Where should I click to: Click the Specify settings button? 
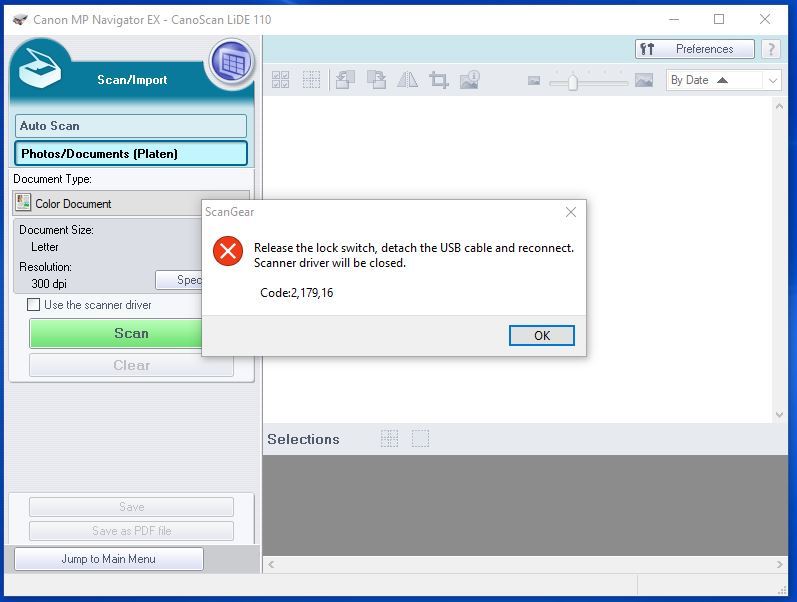tap(179, 280)
